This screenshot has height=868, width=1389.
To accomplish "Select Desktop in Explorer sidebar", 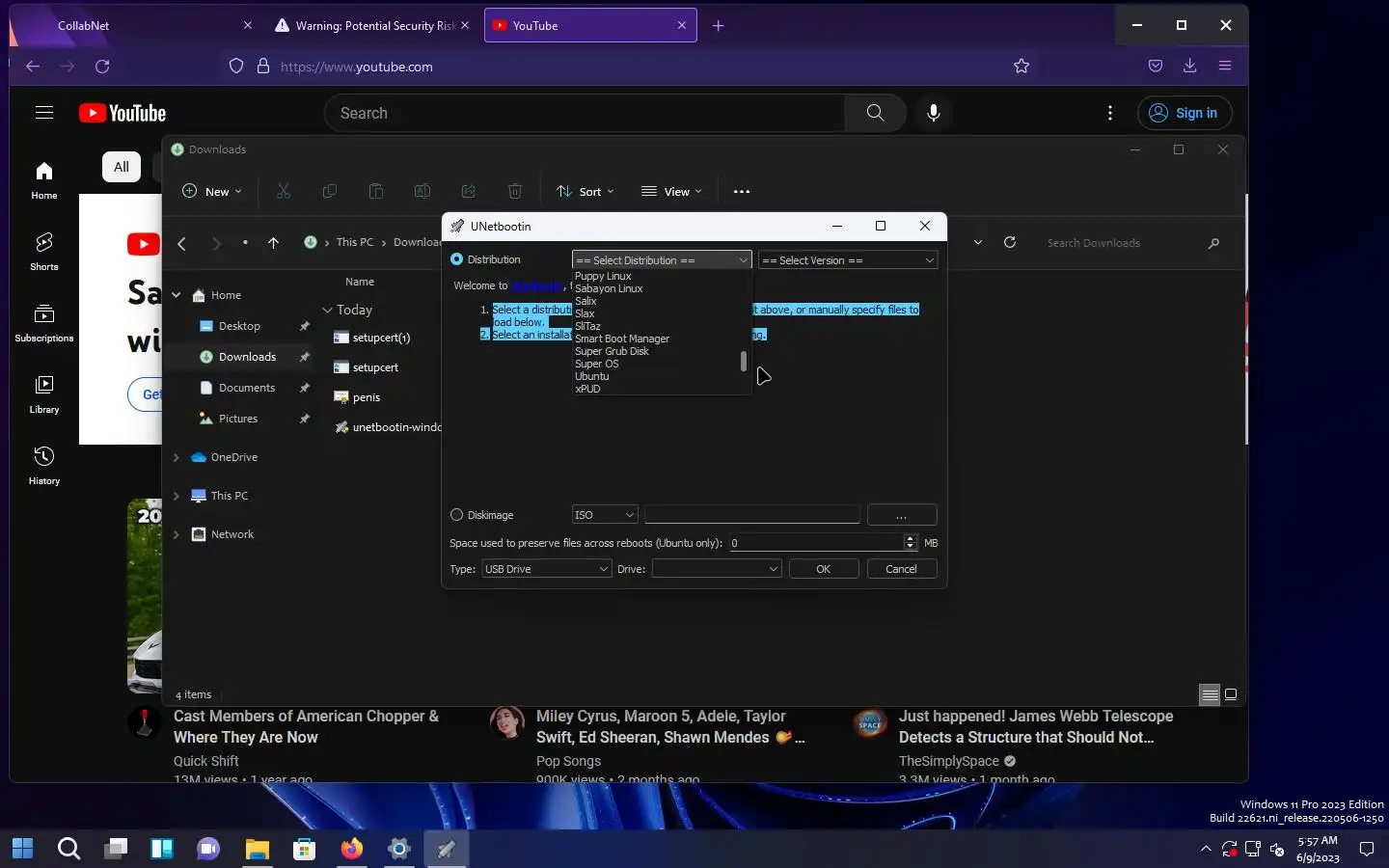I will point(239,326).
